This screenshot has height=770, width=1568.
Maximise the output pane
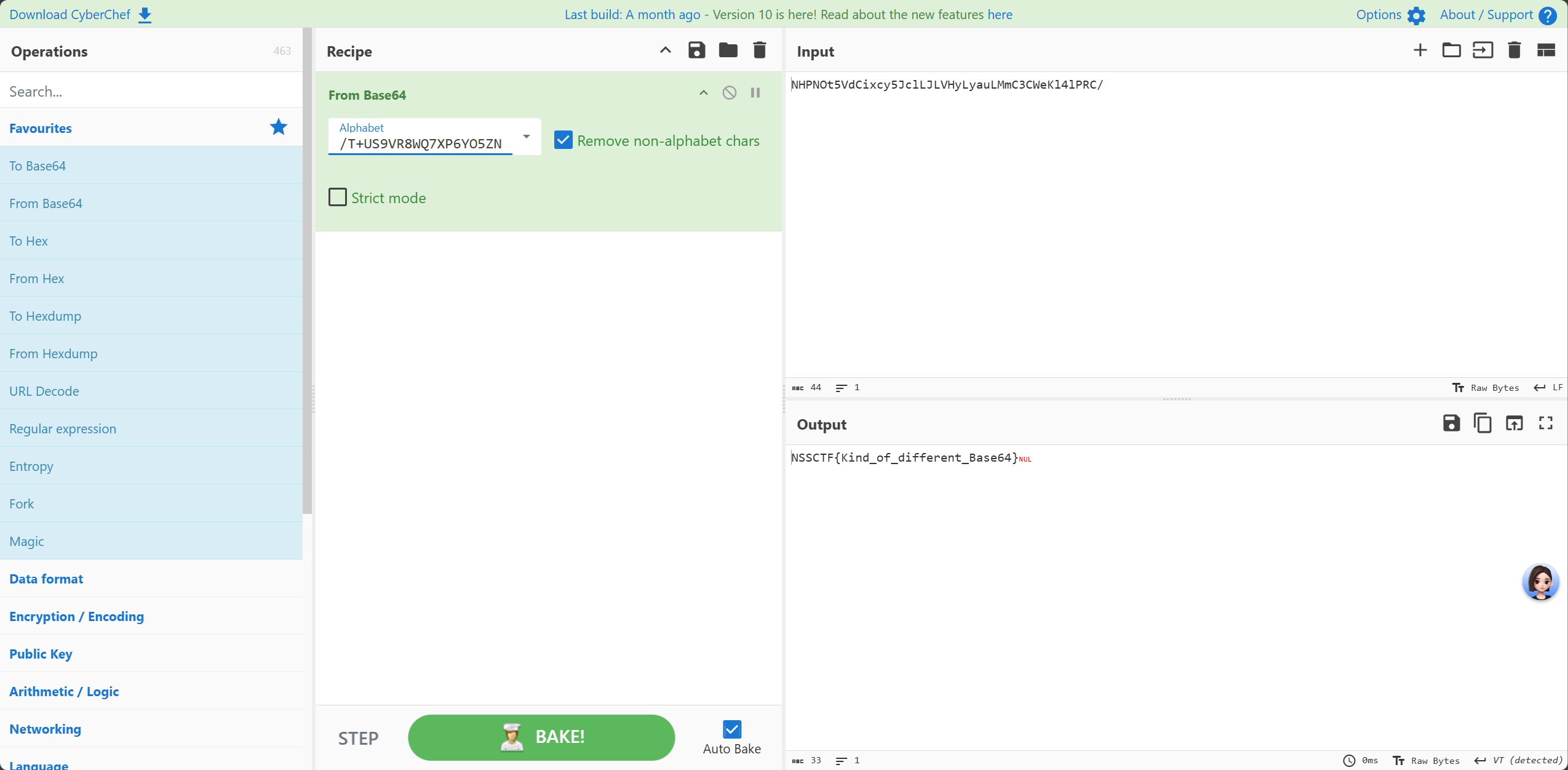coord(1545,423)
